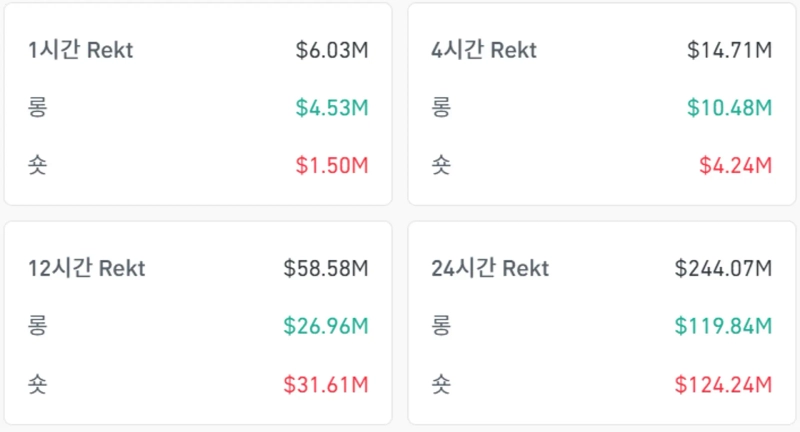Image resolution: width=800 pixels, height=432 pixels.
Task: Click the red $4.24M short value
Action: (x=735, y=165)
